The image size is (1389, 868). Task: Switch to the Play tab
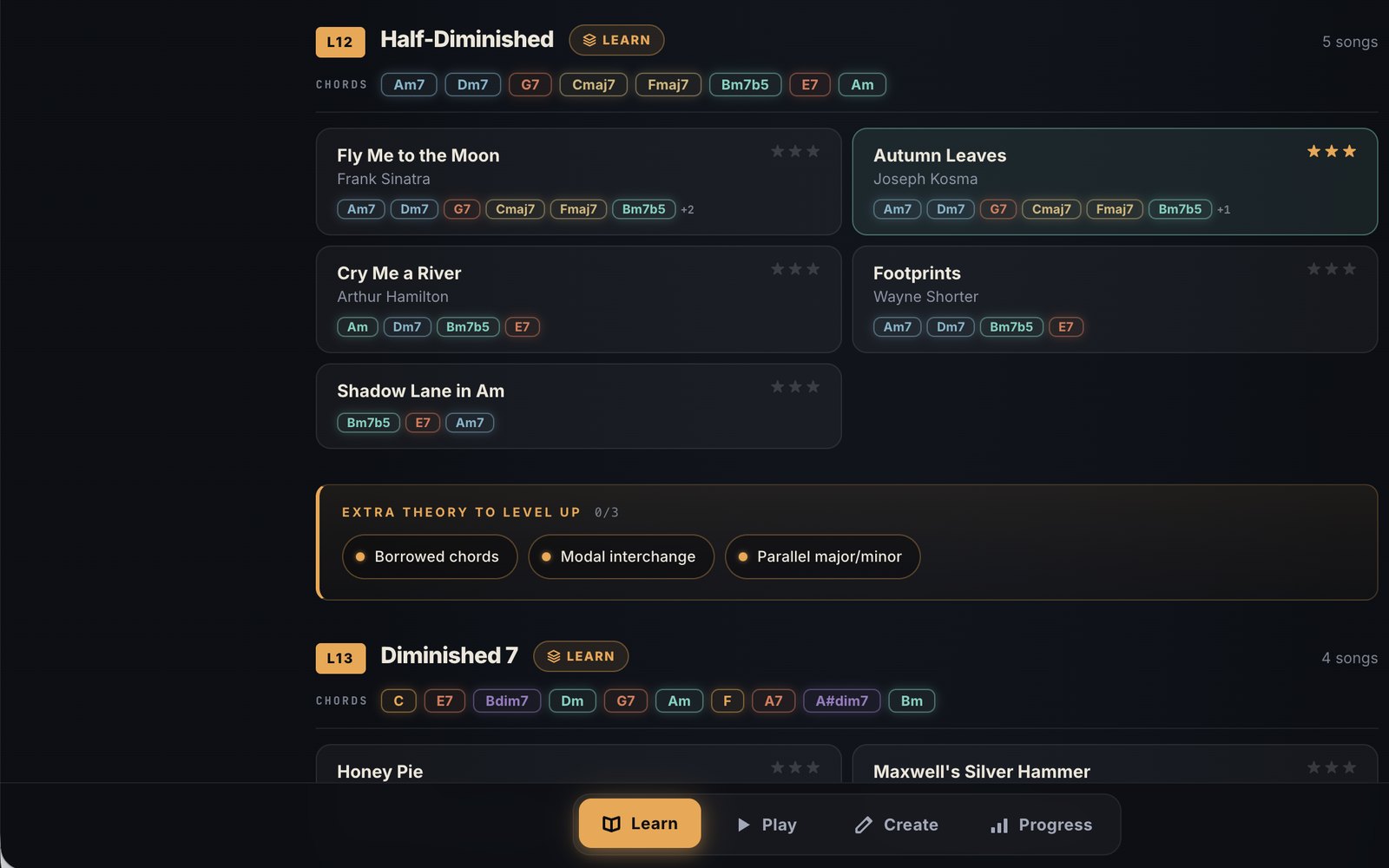click(x=766, y=825)
